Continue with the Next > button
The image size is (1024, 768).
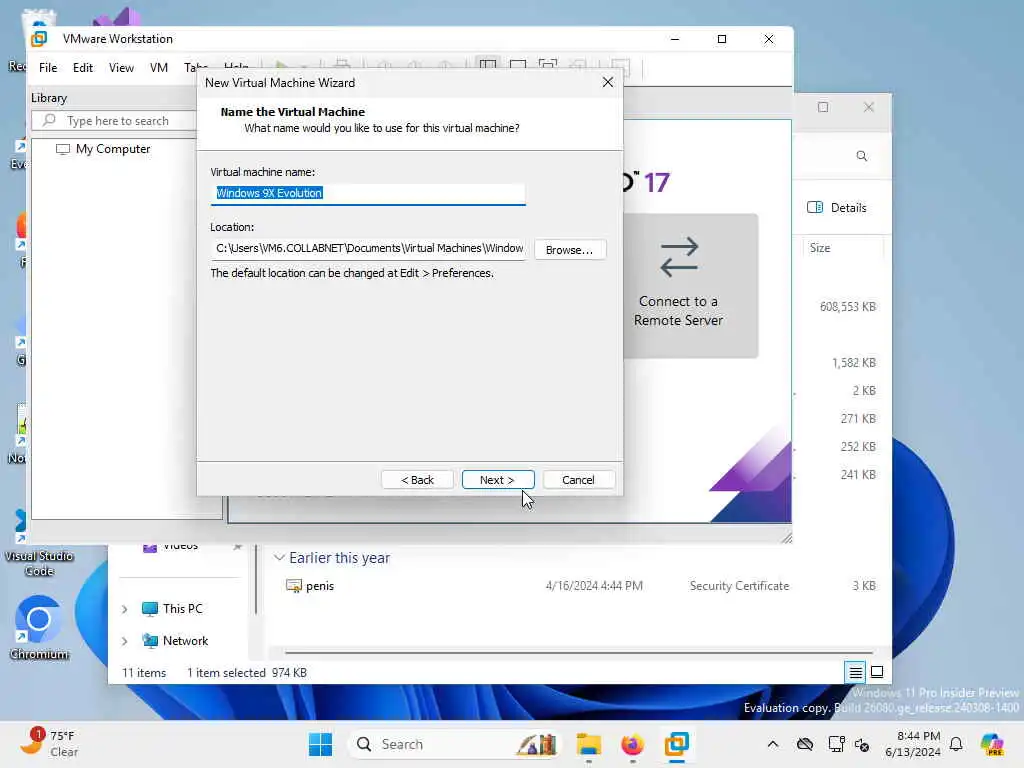pos(498,480)
